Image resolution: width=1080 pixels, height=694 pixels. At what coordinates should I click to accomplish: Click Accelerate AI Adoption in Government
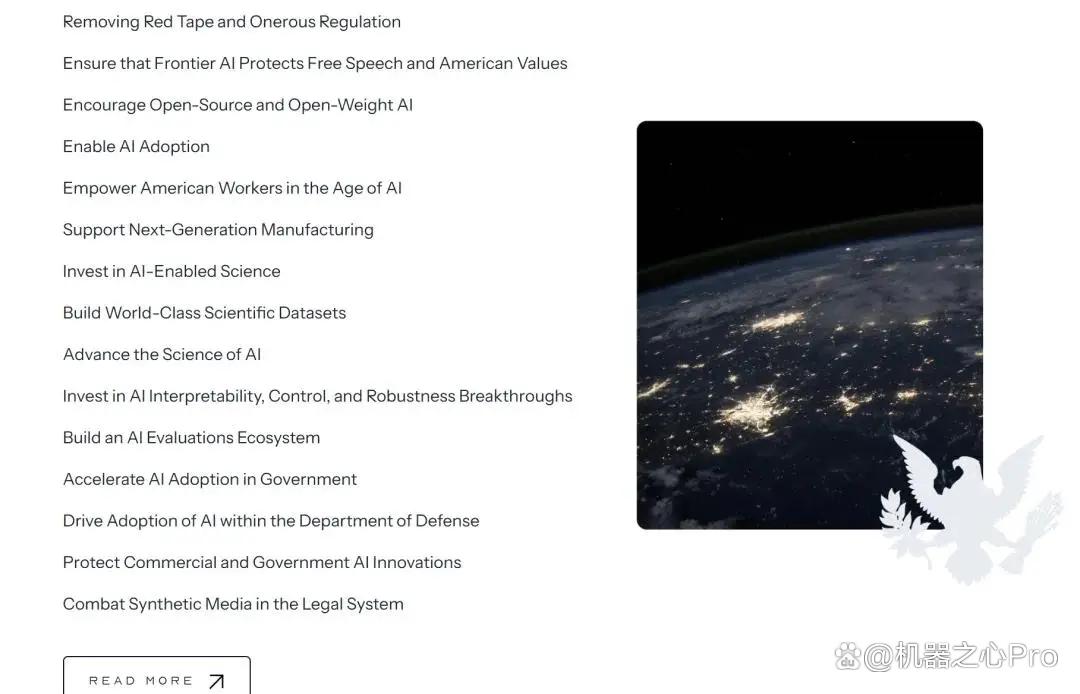pyautogui.click(x=210, y=479)
